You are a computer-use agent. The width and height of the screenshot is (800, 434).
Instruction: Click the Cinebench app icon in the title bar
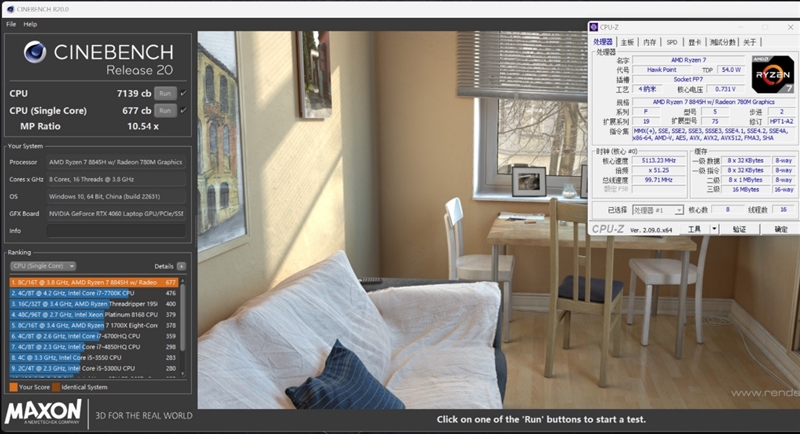point(10,9)
